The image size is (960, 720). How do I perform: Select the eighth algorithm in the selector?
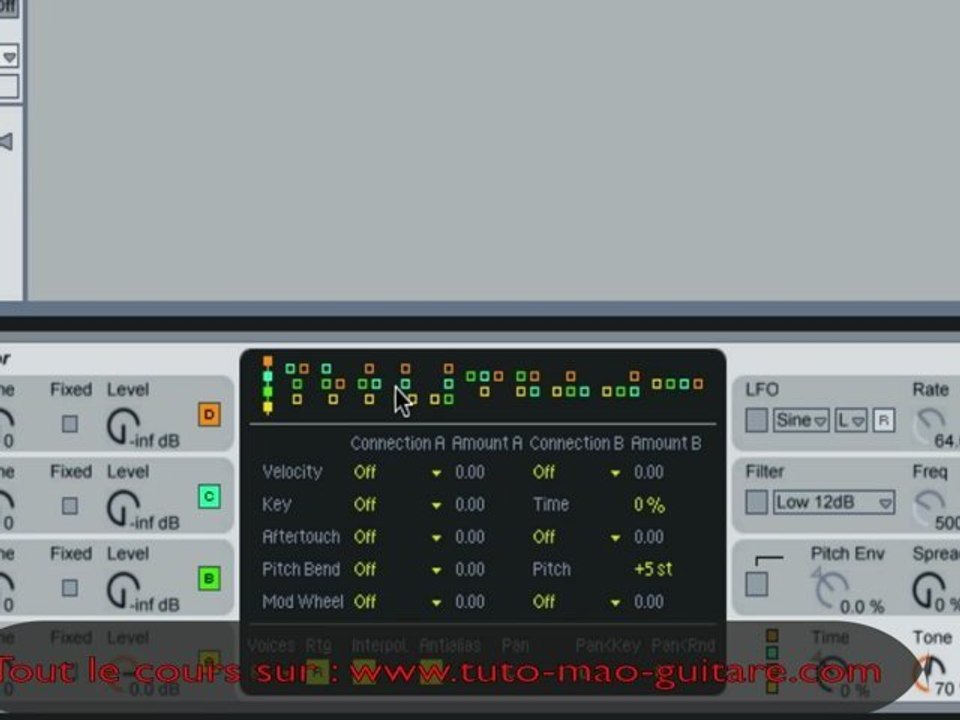pos(528,384)
